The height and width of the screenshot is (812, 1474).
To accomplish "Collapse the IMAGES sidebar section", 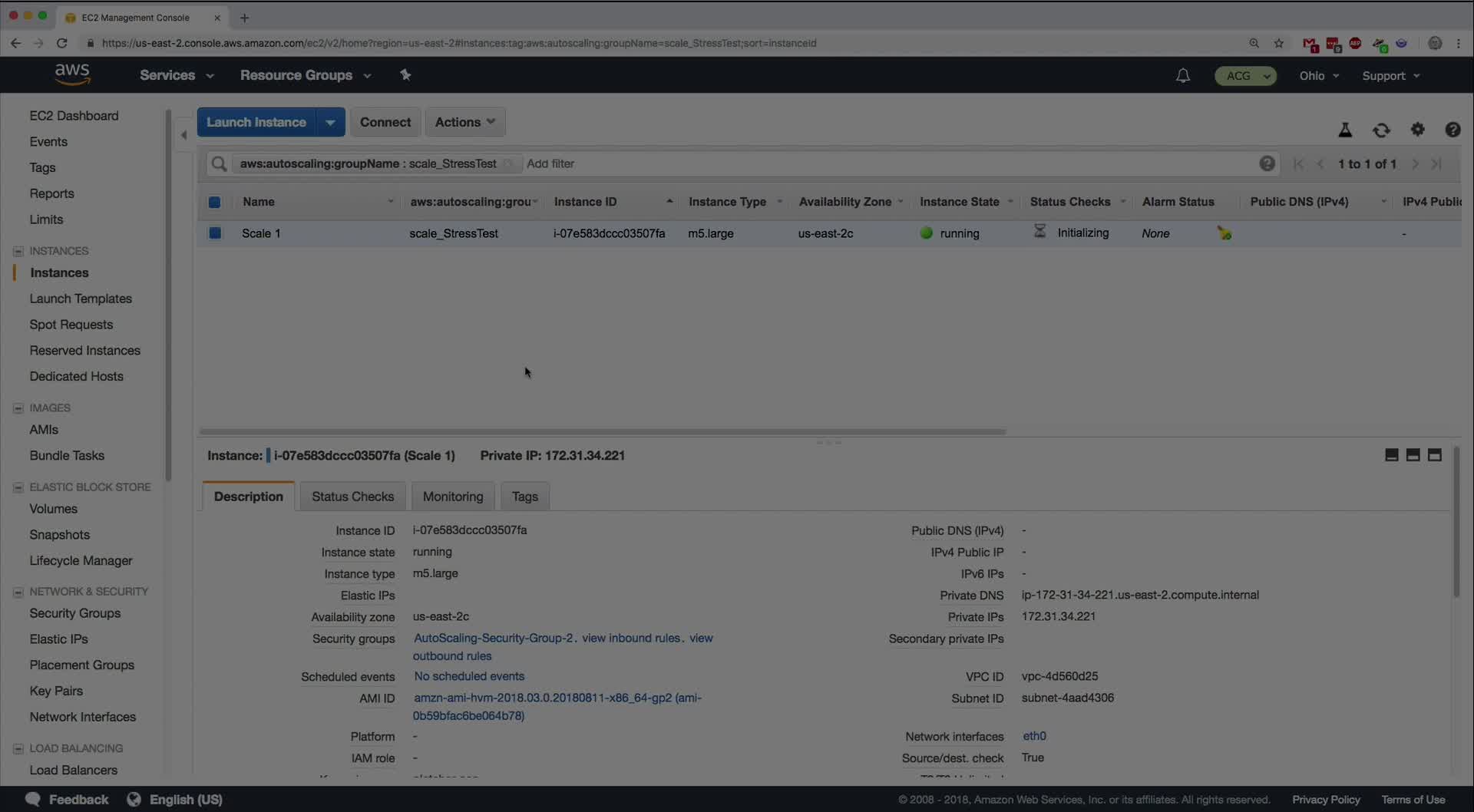I will pyautogui.click(x=18, y=408).
